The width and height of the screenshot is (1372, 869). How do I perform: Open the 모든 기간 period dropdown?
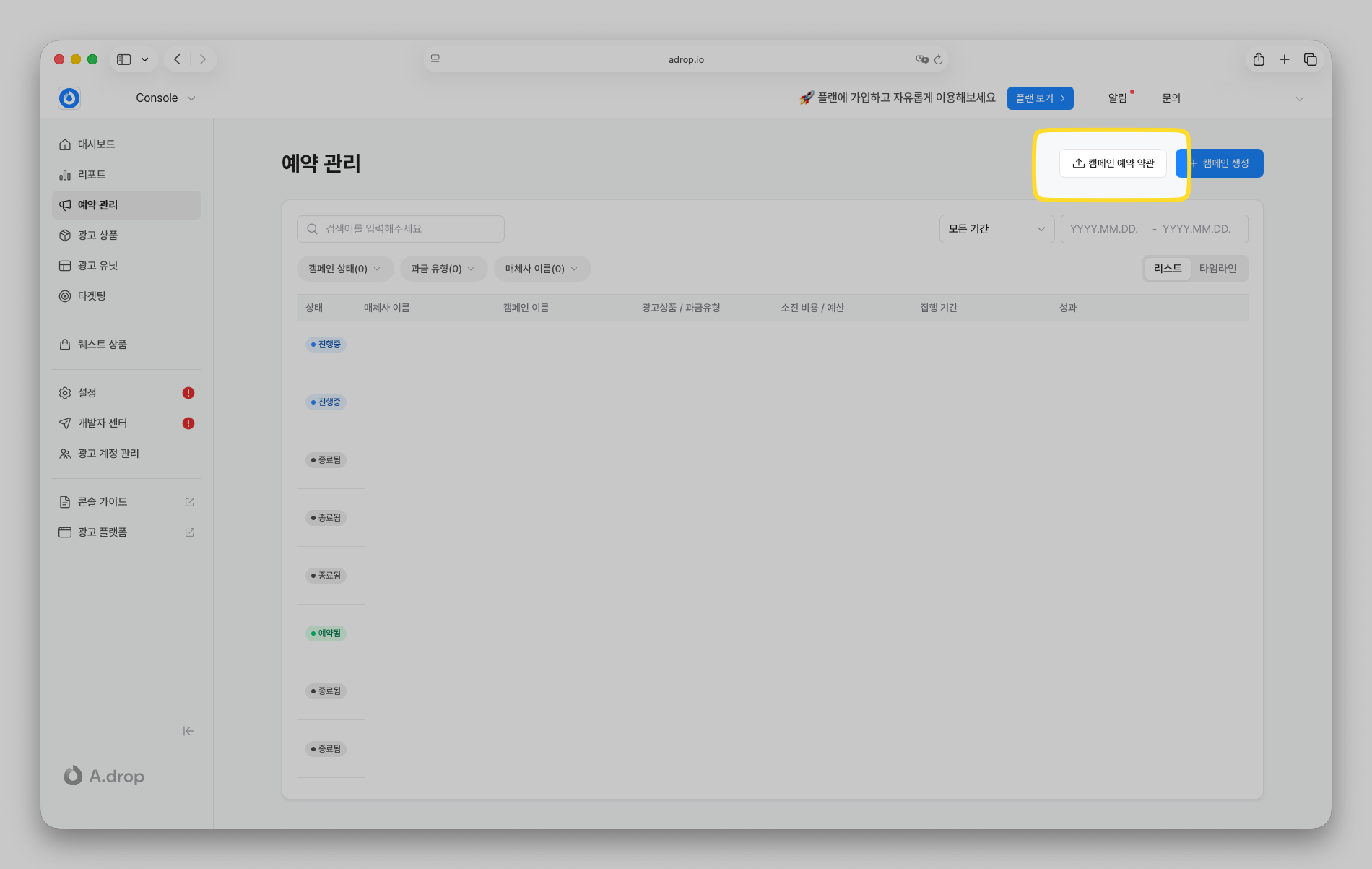[x=996, y=229]
